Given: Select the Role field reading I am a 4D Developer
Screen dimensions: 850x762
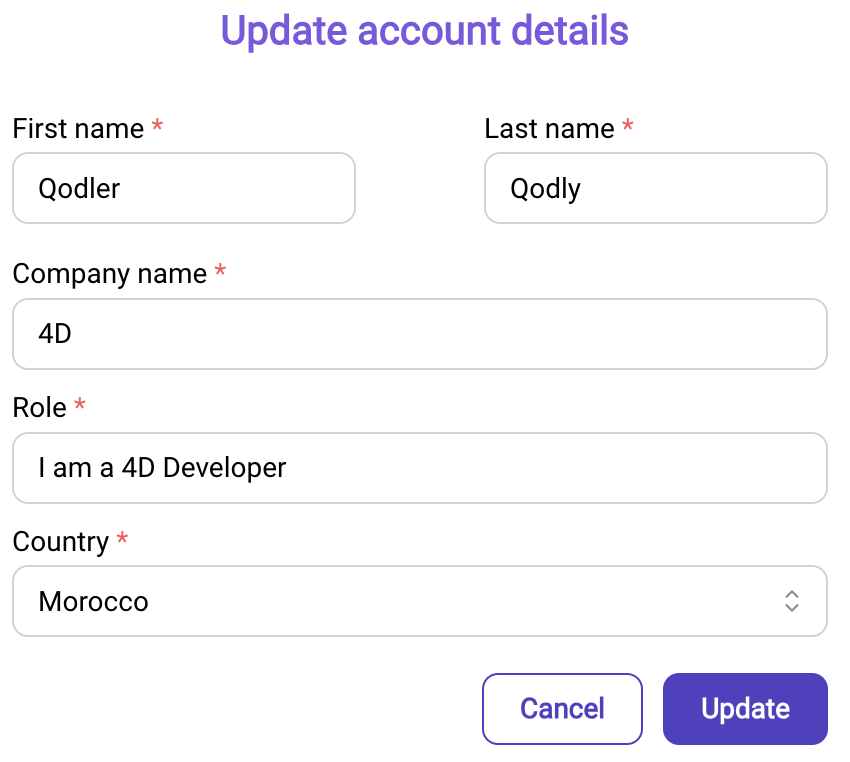Looking at the screenshot, I should coord(420,468).
